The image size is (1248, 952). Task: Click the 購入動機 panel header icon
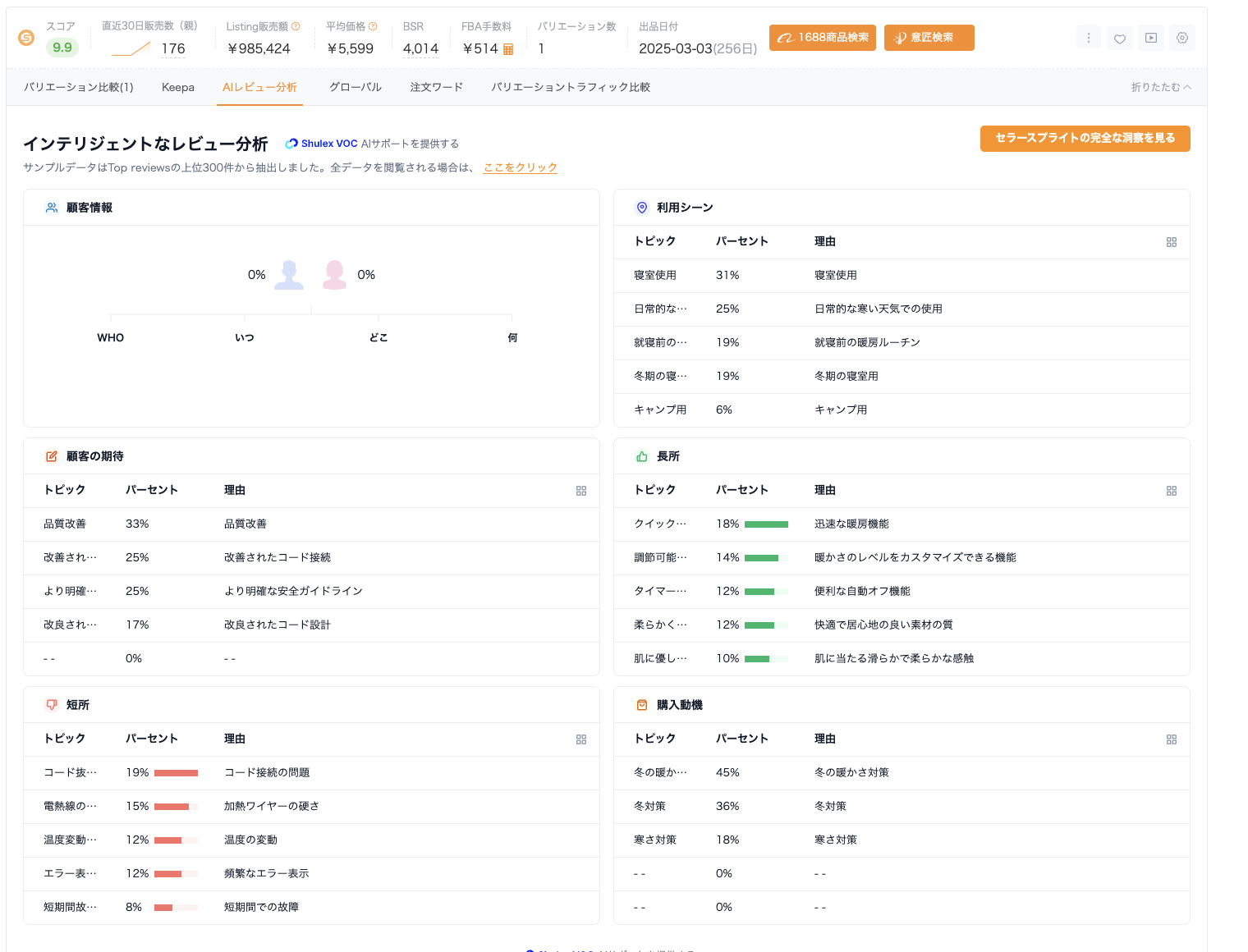[642, 704]
